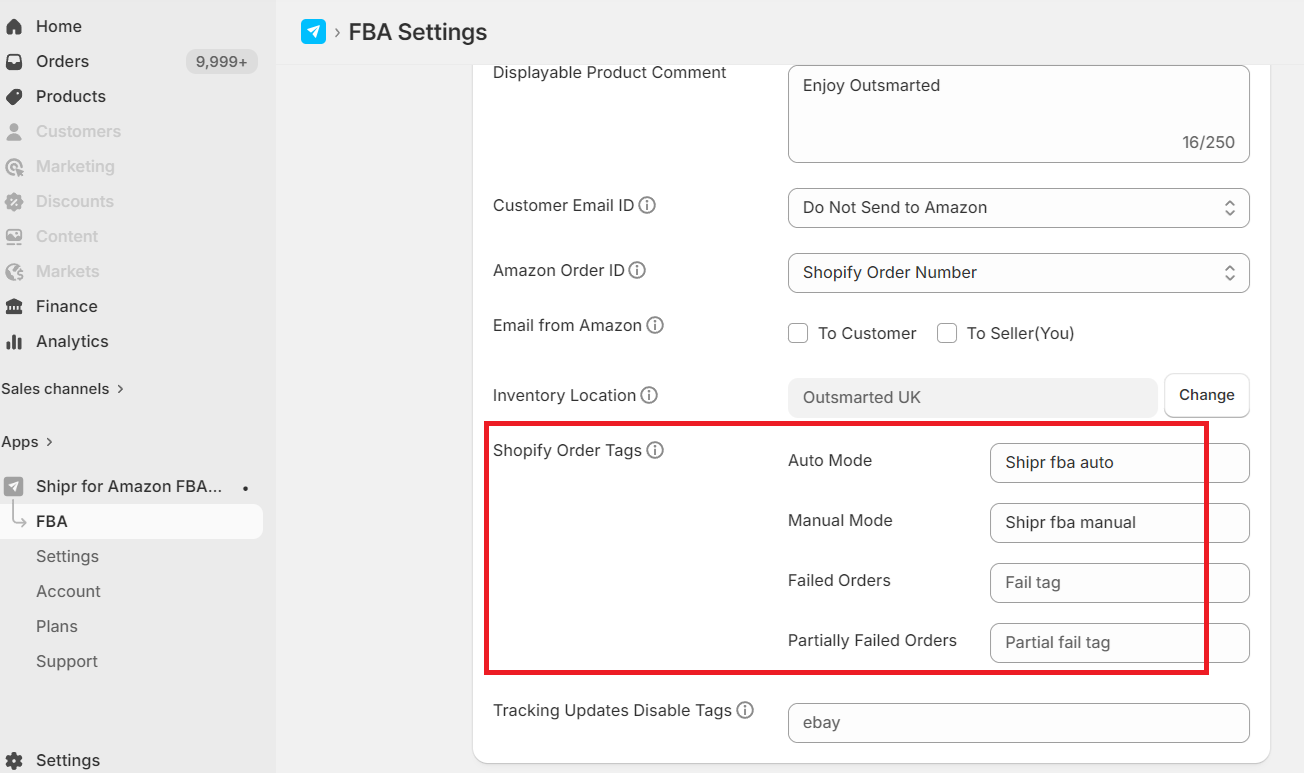The width and height of the screenshot is (1304, 773).
Task: Click the Settings gear icon at bottom
Action: pyautogui.click(x=14, y=761)
